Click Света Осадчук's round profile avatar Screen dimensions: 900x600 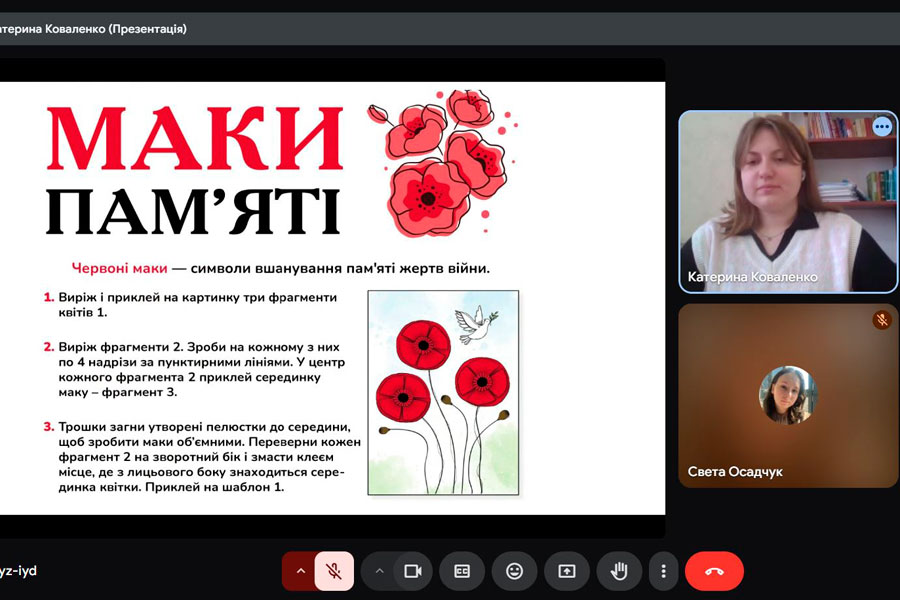coord(788,395)
